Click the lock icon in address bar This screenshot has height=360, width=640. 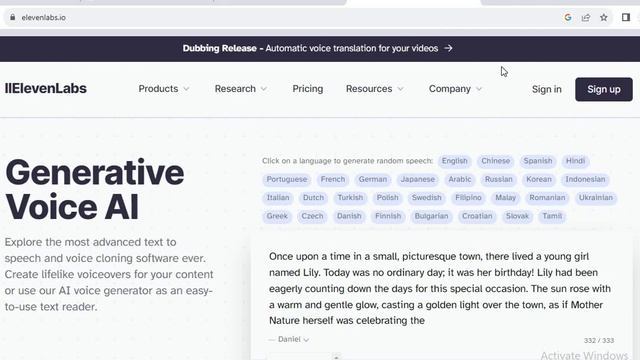click(13, 18)
